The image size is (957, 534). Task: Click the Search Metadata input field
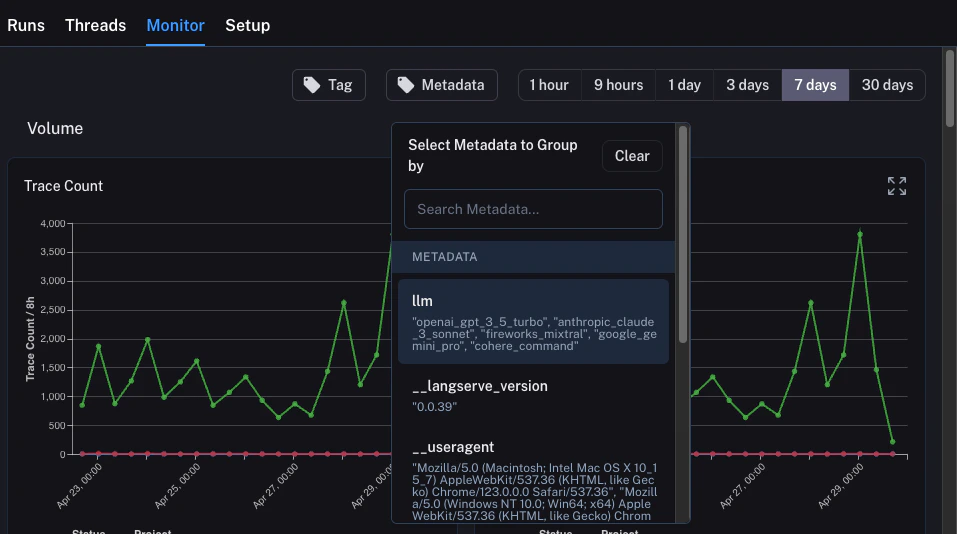tap(533, 209)
